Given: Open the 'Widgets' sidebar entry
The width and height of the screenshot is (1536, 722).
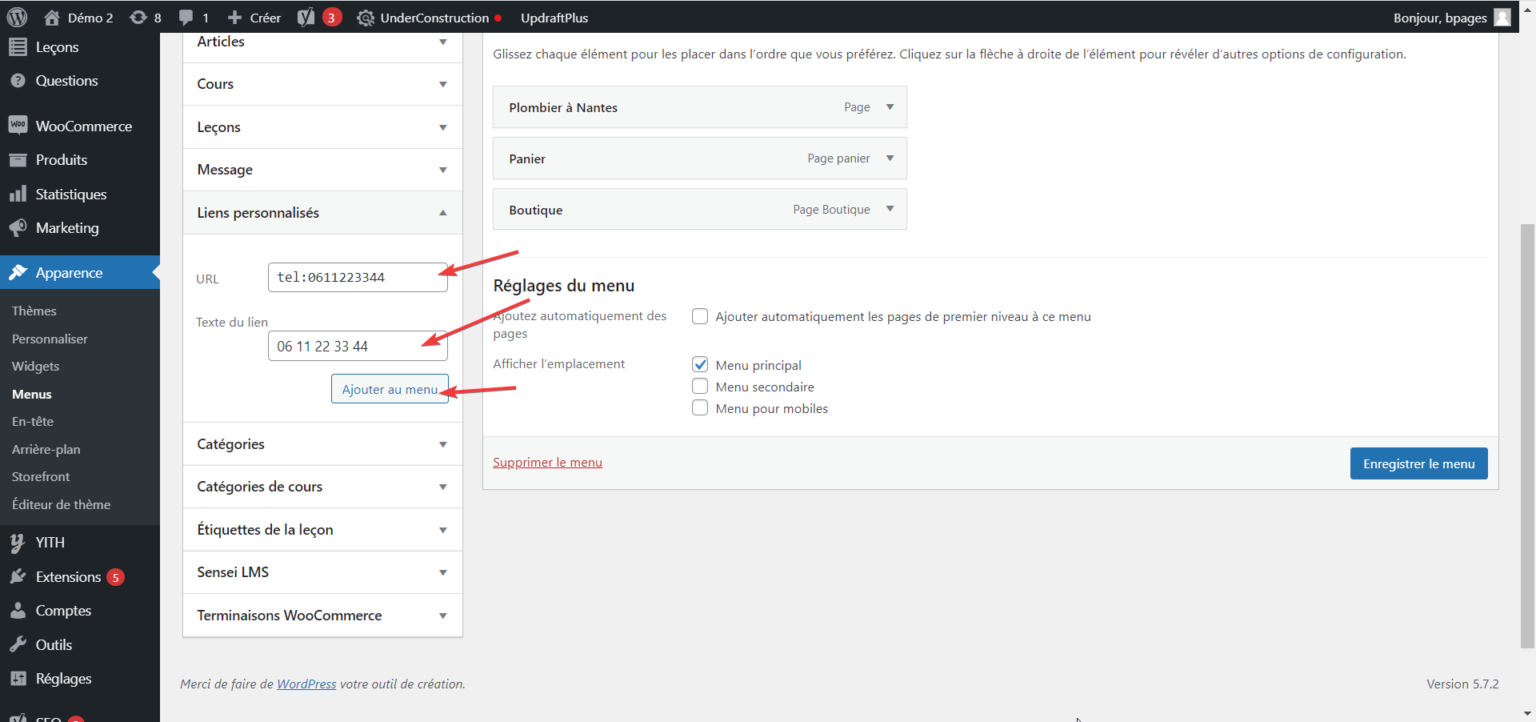Looking at the screenshot, I should [x=35, y=366].
